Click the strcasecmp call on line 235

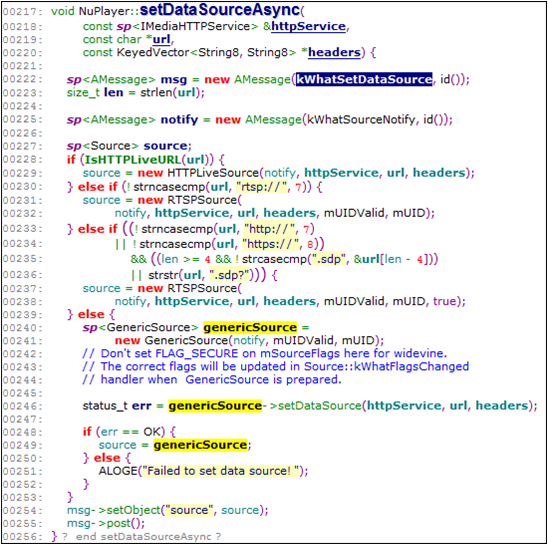(274, 259)
